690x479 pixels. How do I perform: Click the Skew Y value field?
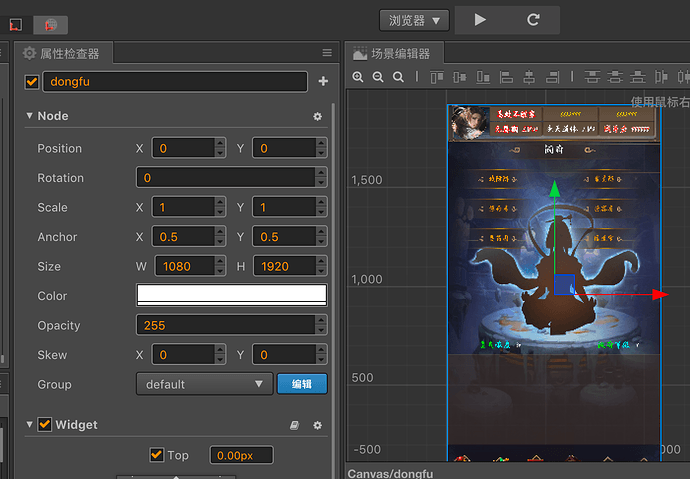click(x=284, y=354)
